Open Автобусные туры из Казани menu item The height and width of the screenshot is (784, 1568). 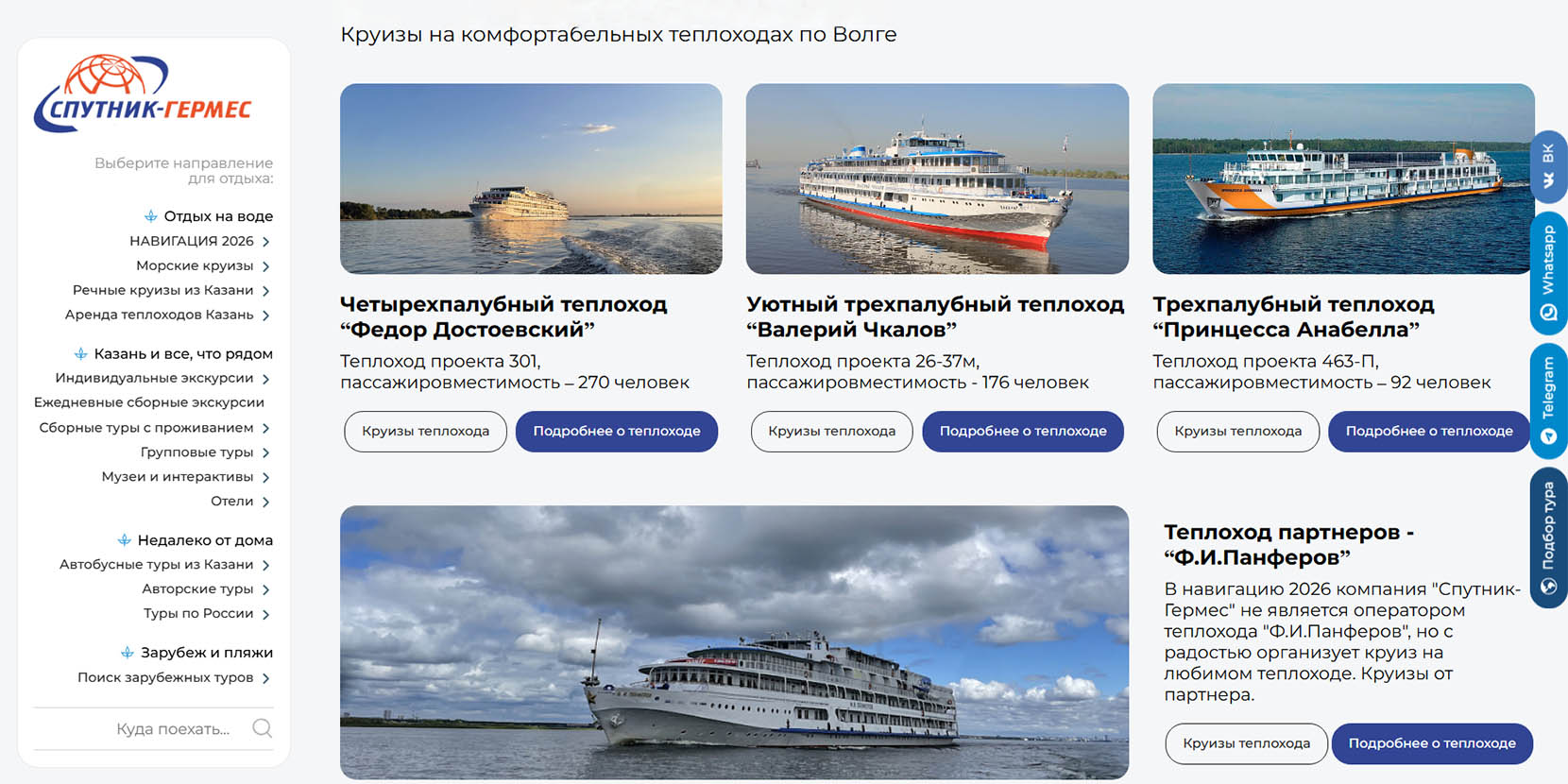tap(156, 565)
